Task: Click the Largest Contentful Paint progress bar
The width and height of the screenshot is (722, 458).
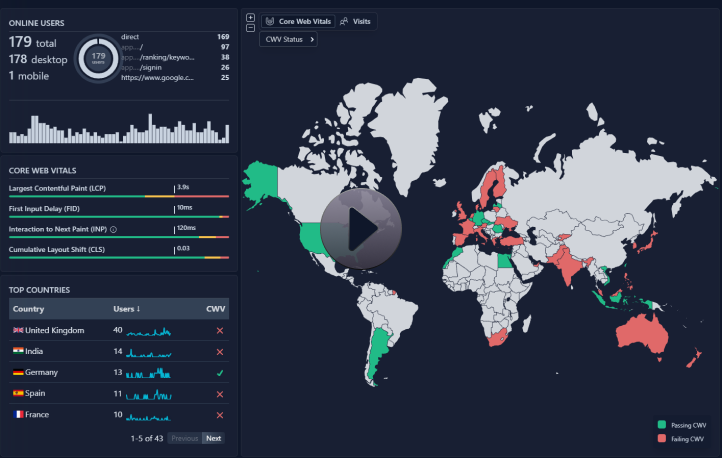Action: [x=118, y=196]
